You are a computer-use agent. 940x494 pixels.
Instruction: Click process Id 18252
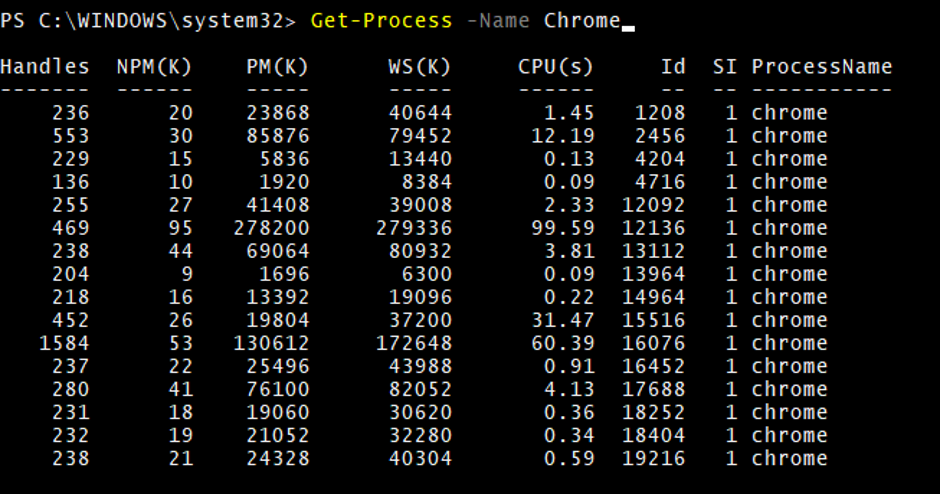point(653,413)
